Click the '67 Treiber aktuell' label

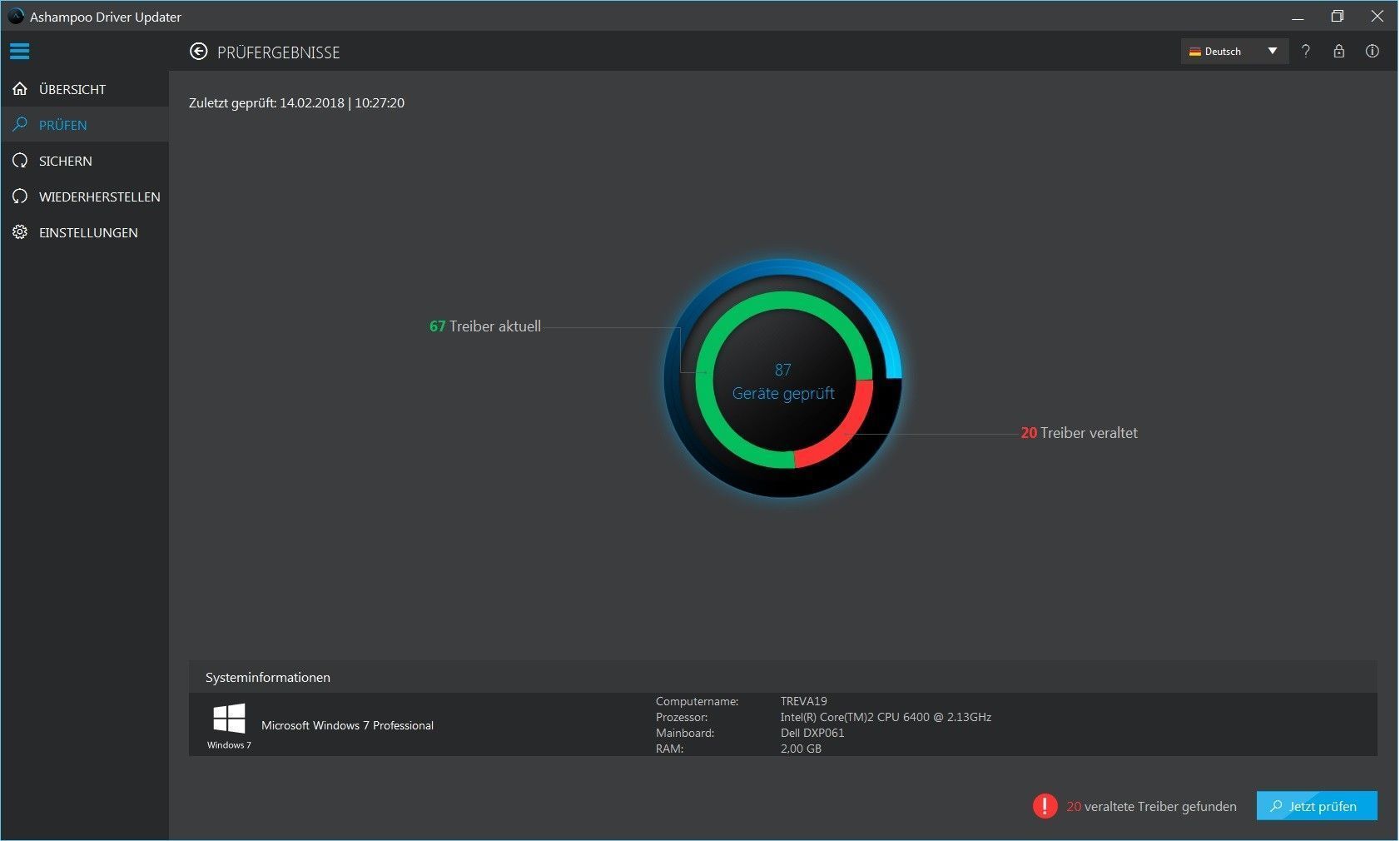(485, 326)
